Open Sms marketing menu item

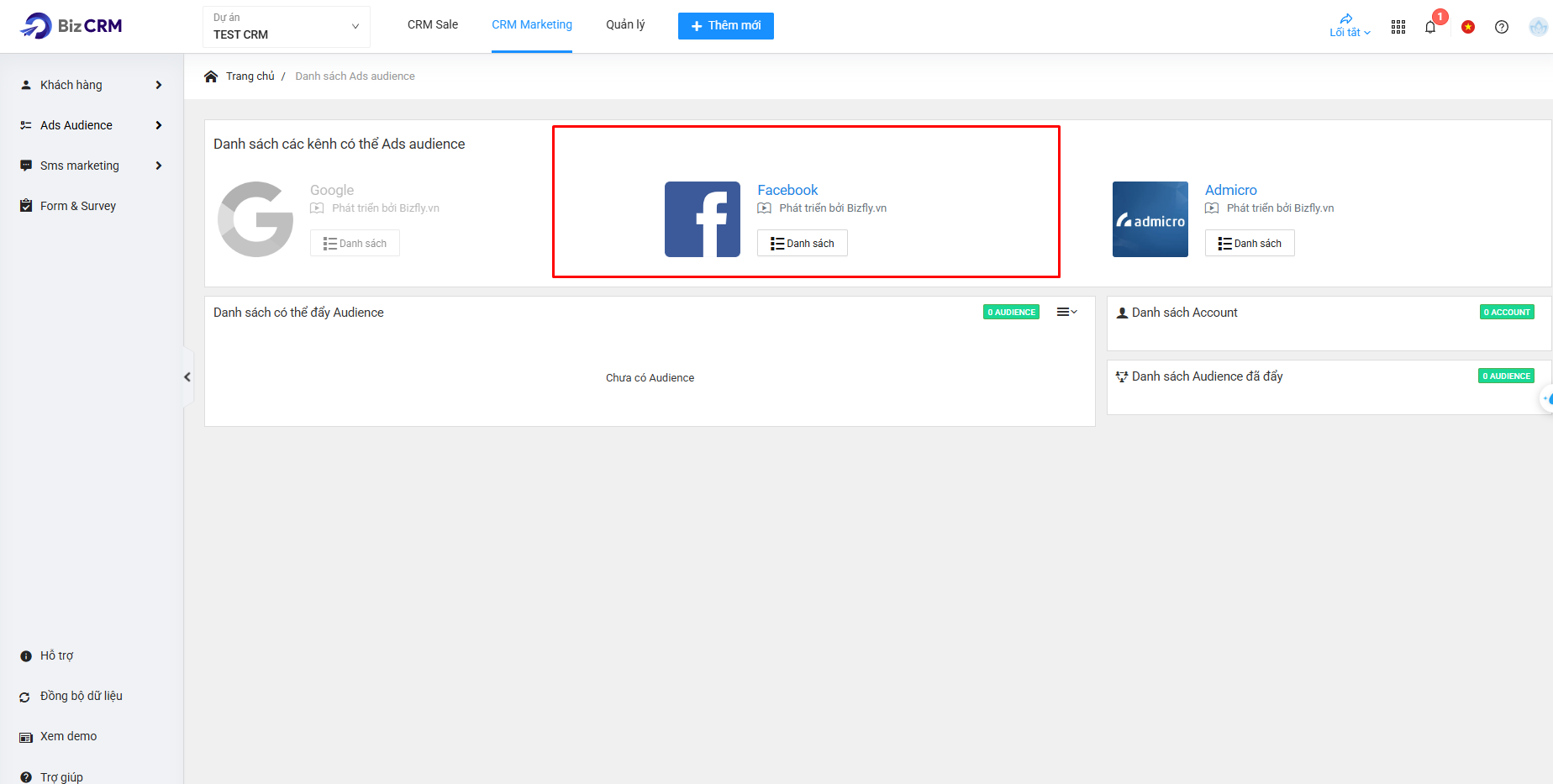click(x=80, y=166)
